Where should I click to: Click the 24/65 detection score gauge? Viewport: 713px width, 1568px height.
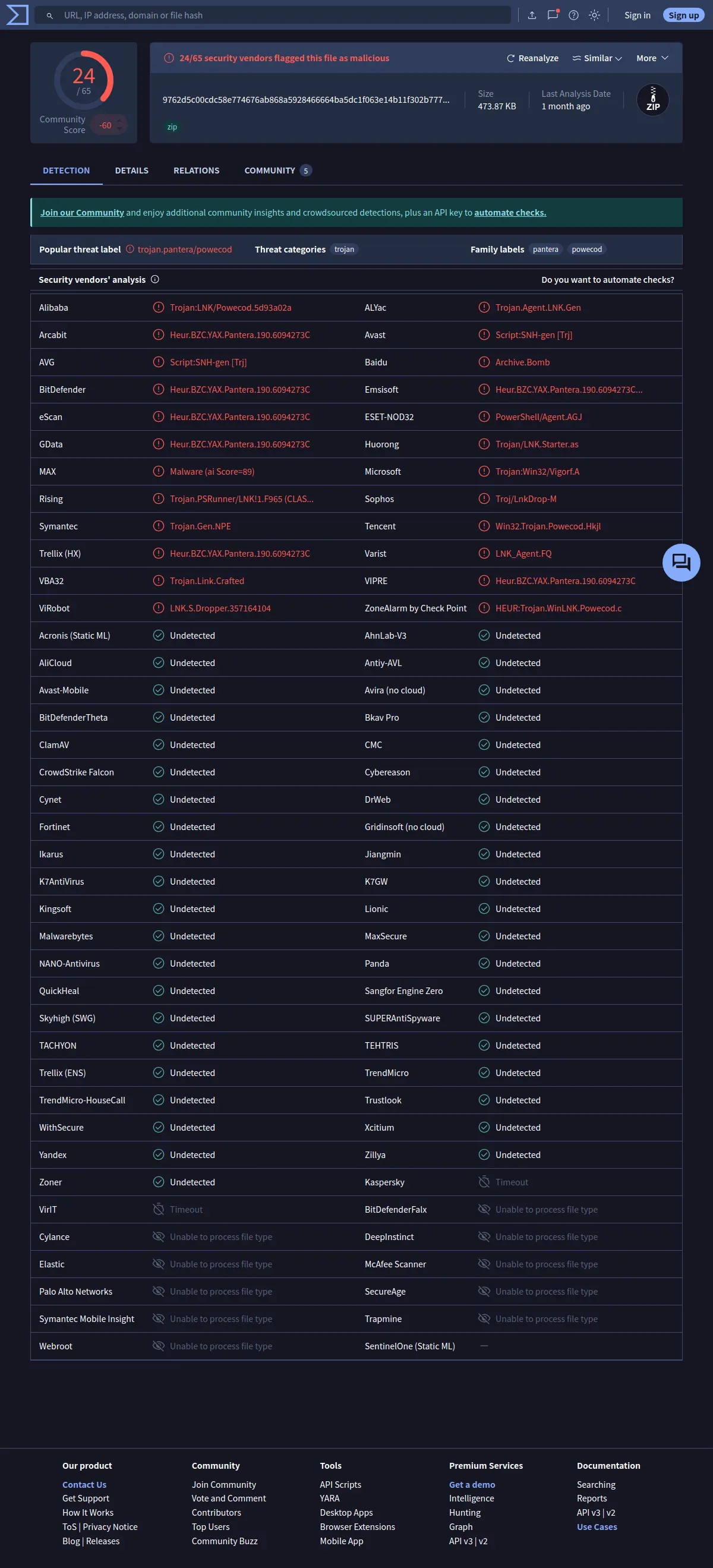pos(83,80)
